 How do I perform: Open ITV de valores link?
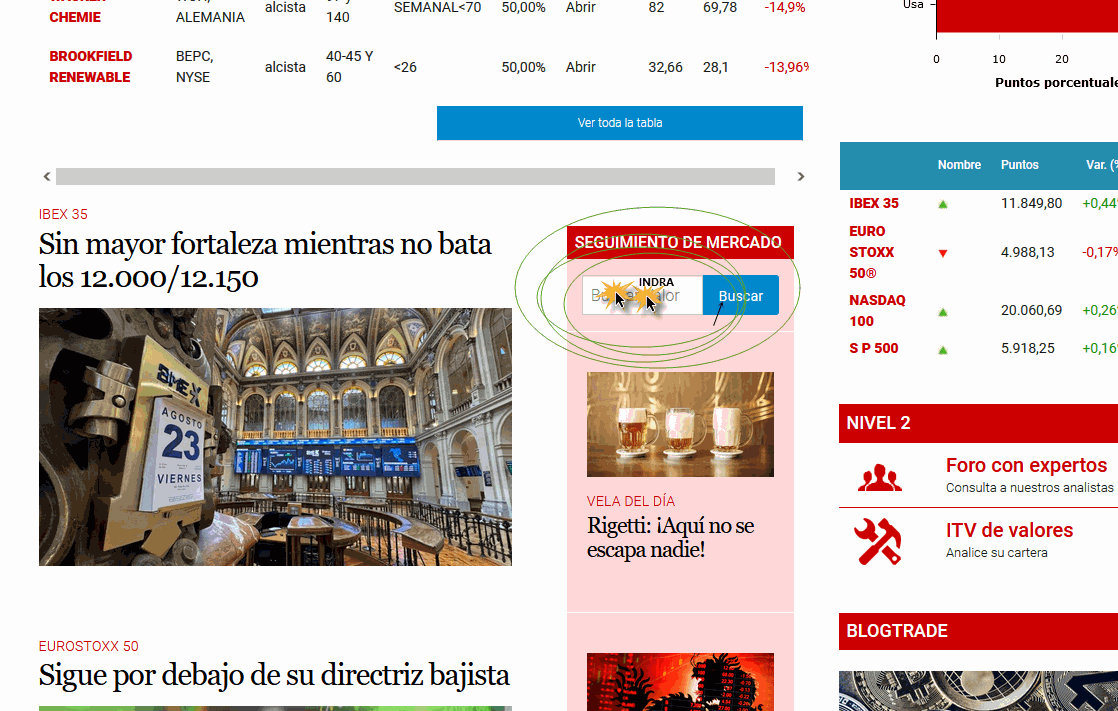point(1009,530)
